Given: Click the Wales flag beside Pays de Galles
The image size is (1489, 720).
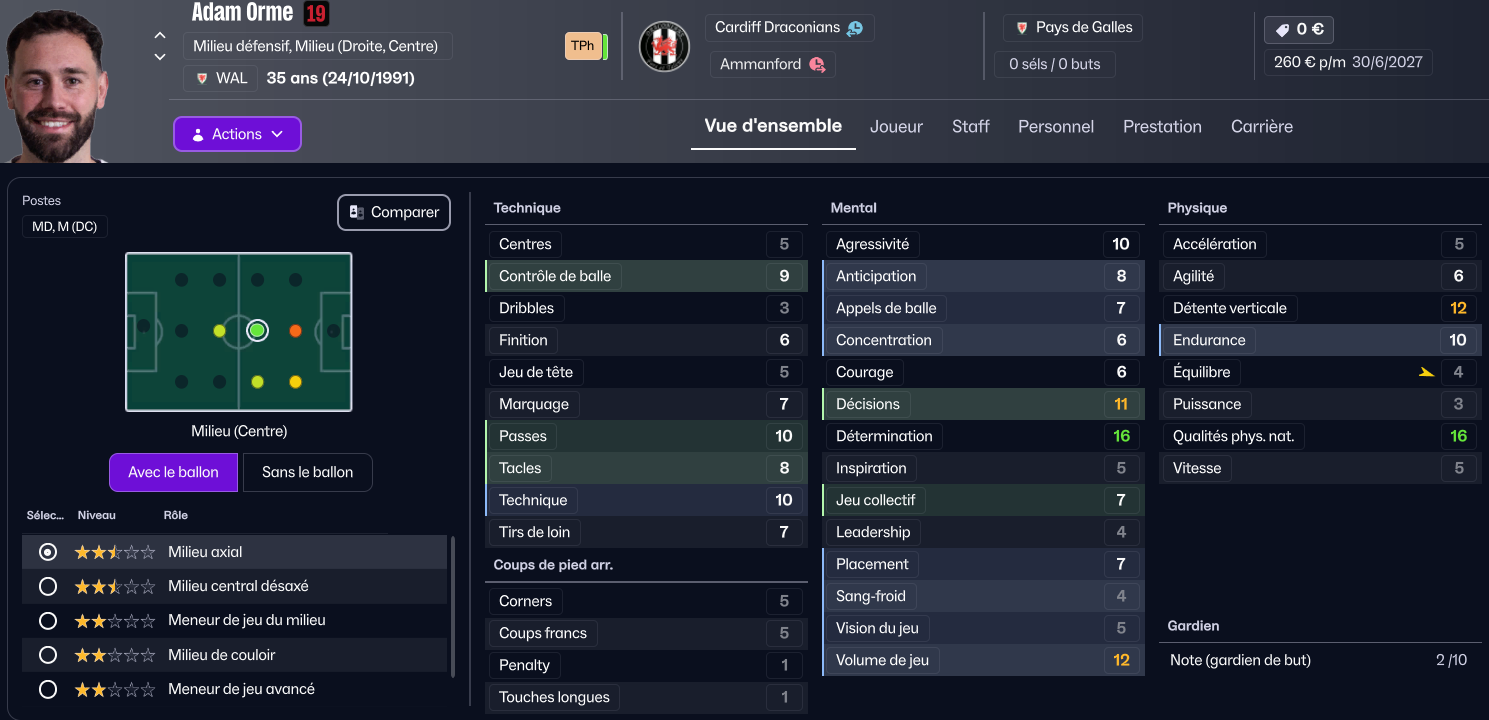Looking at the screenshot, I should tap(1022, 28).
